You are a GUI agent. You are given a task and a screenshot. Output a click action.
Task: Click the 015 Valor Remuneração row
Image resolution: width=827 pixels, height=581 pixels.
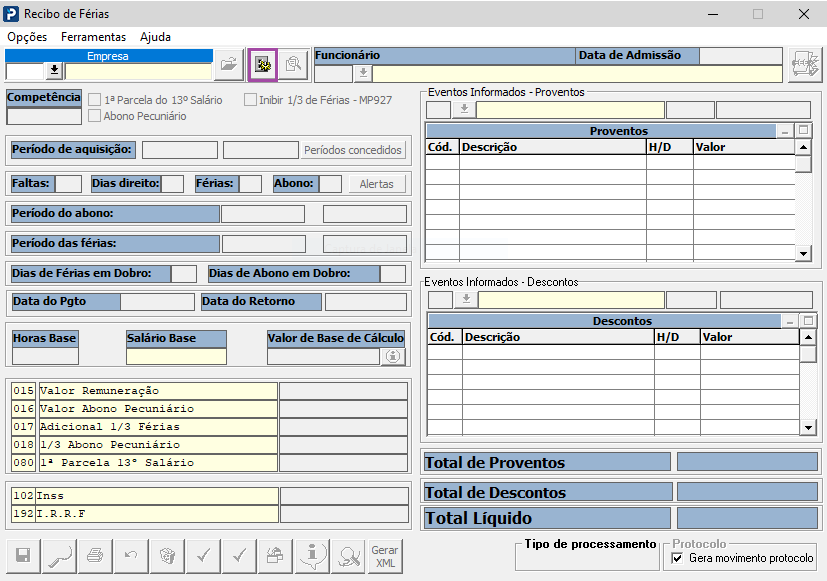pyautogui.click(x=209, y=391)
